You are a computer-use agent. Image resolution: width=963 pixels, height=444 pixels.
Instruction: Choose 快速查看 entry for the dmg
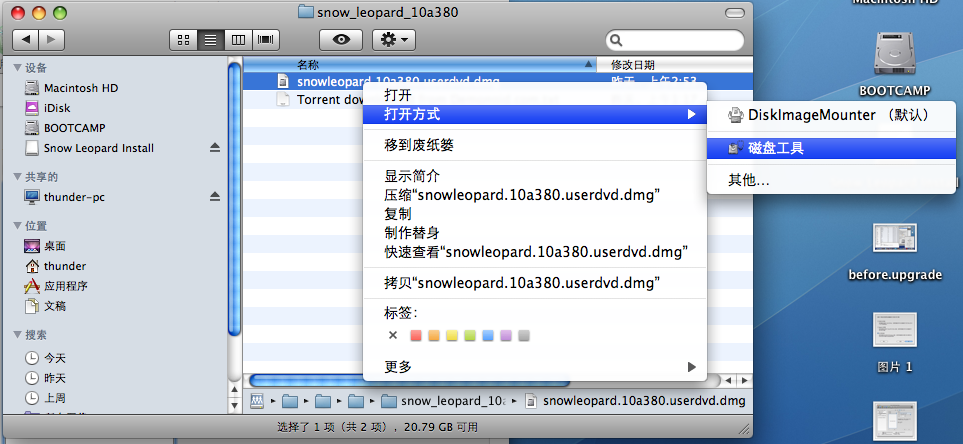(x=534, y=252)
